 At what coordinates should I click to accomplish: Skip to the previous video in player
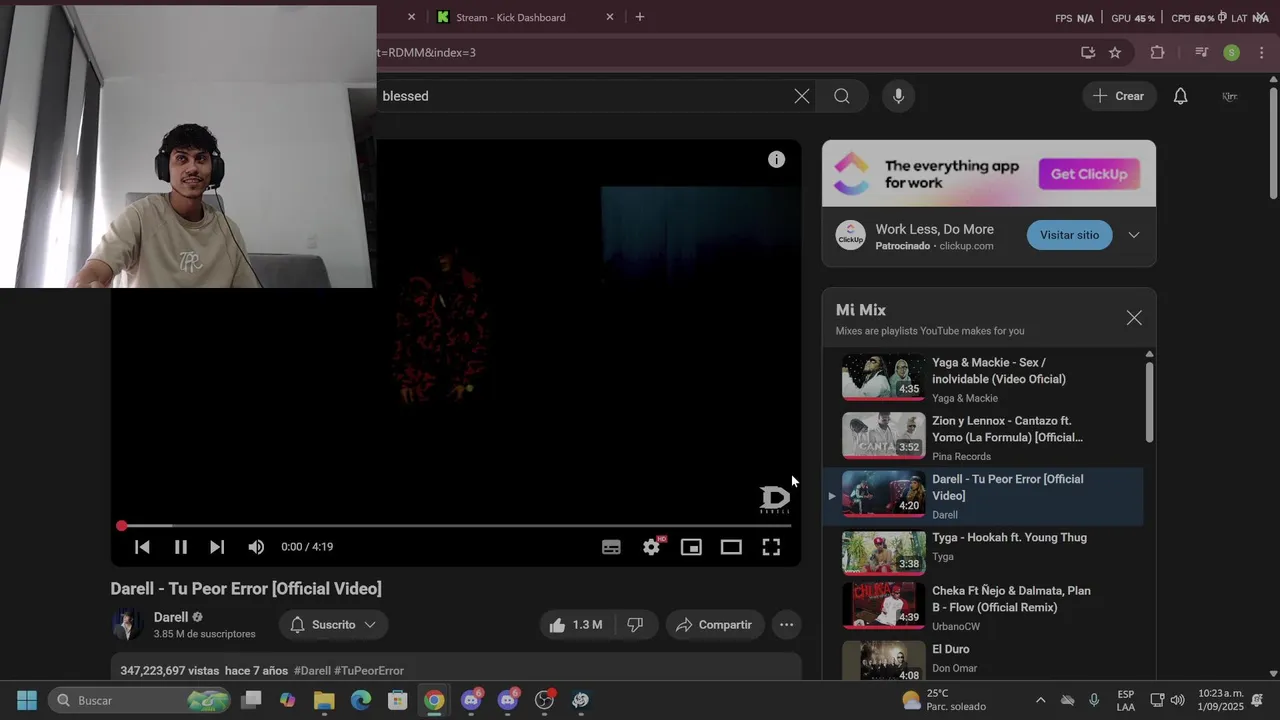click(142, 547)
